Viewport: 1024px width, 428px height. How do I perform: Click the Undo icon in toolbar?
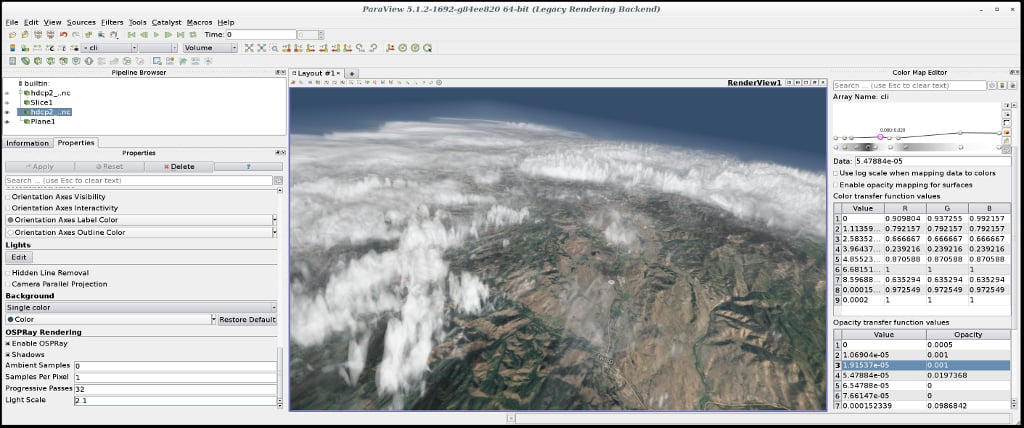pyautogui.click(x=63, y=35)
